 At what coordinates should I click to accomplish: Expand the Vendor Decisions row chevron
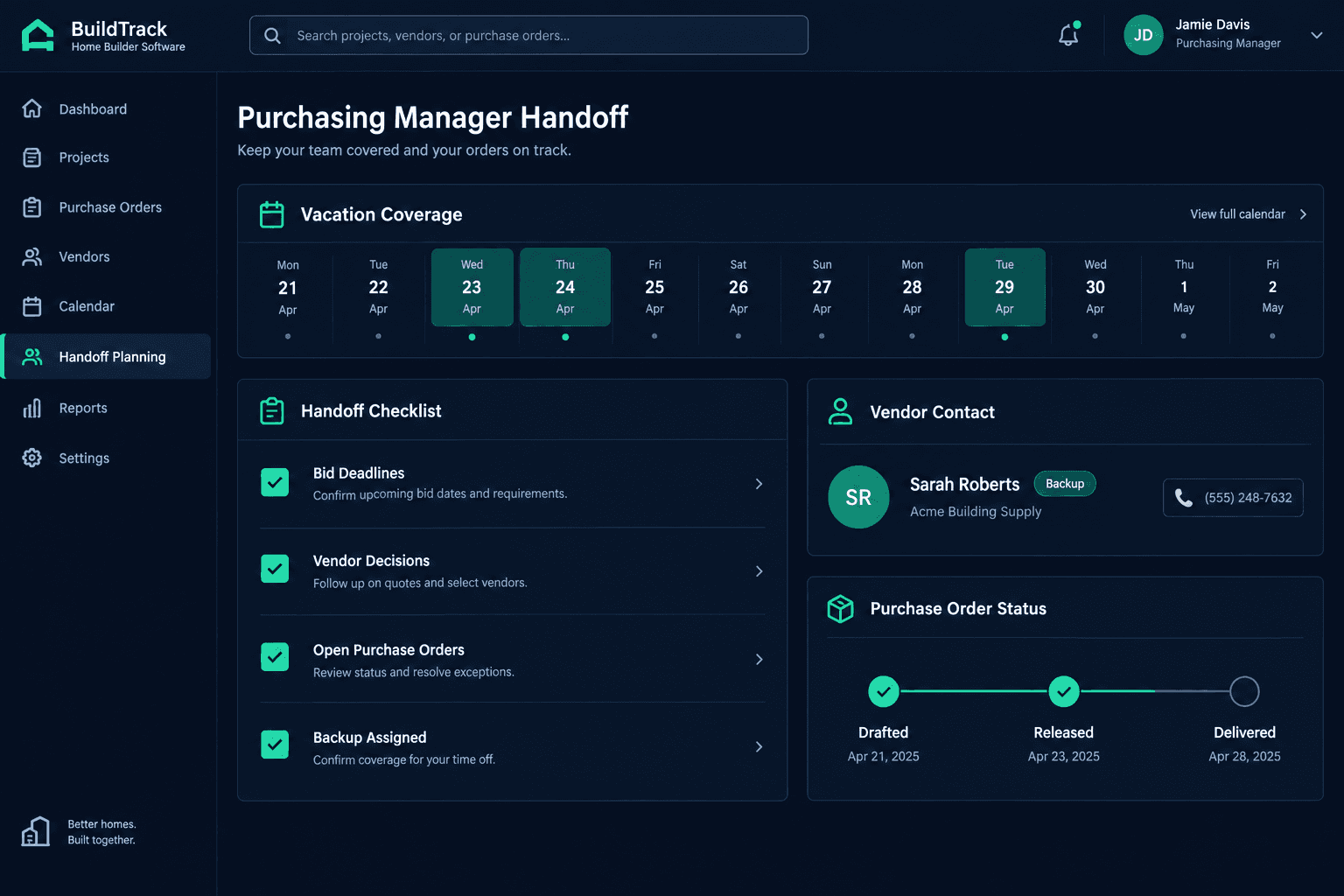point(759,571)
